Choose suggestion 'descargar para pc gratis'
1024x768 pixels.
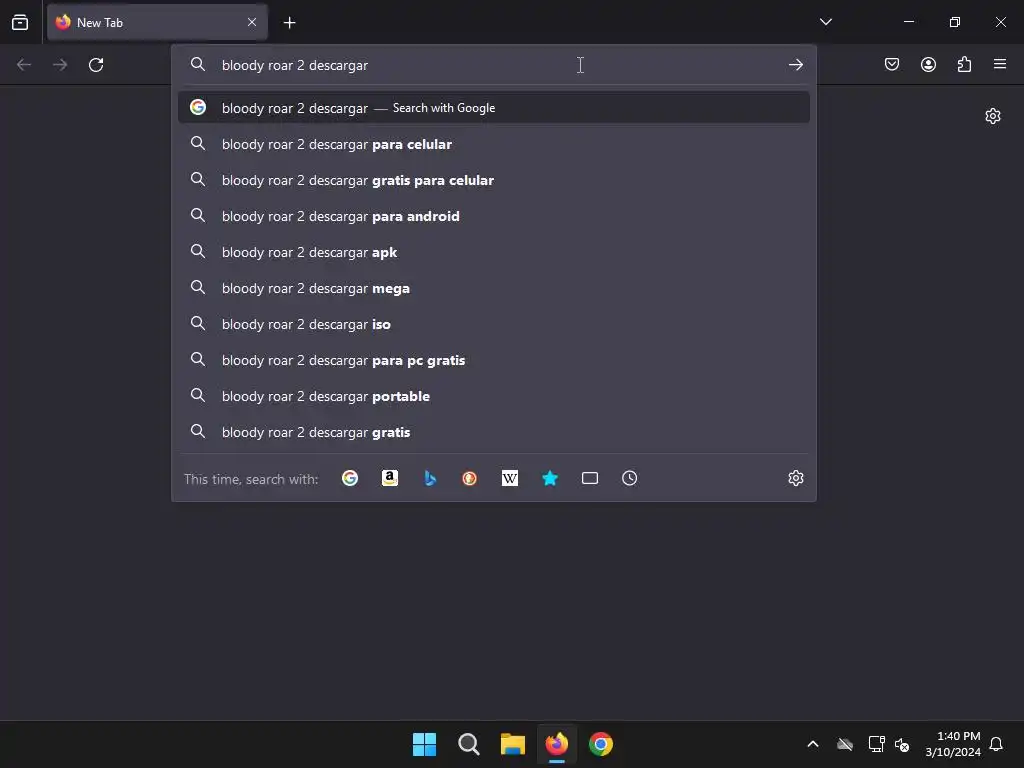point(494,360)
